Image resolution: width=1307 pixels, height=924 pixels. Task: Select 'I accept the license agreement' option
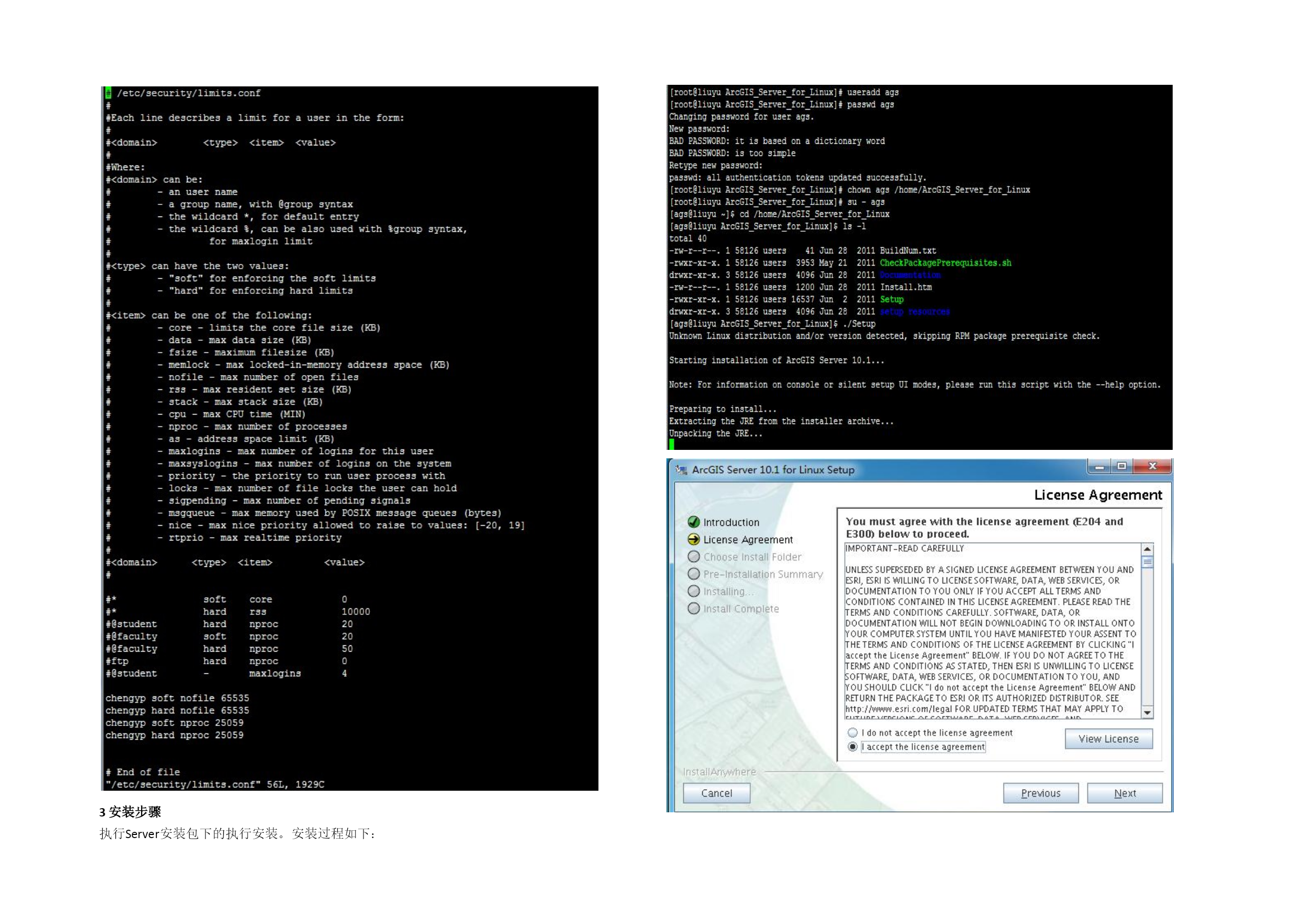[x=852, y=747]
